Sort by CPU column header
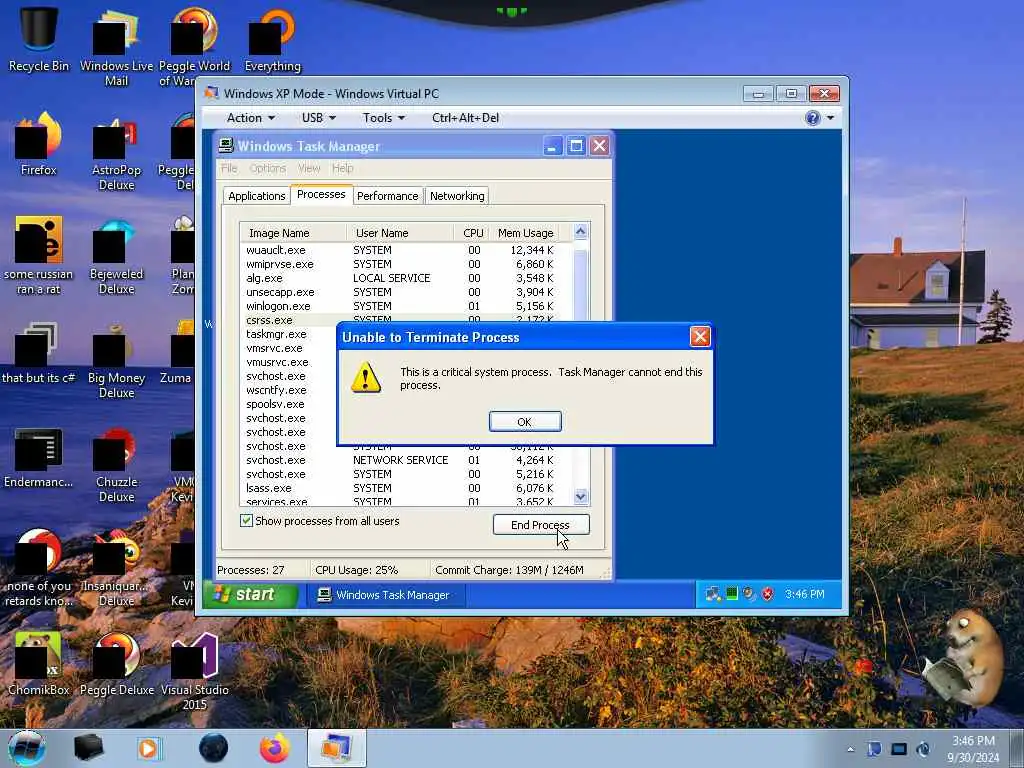This screenshot has height=768, width=1024. click(473, 233)
